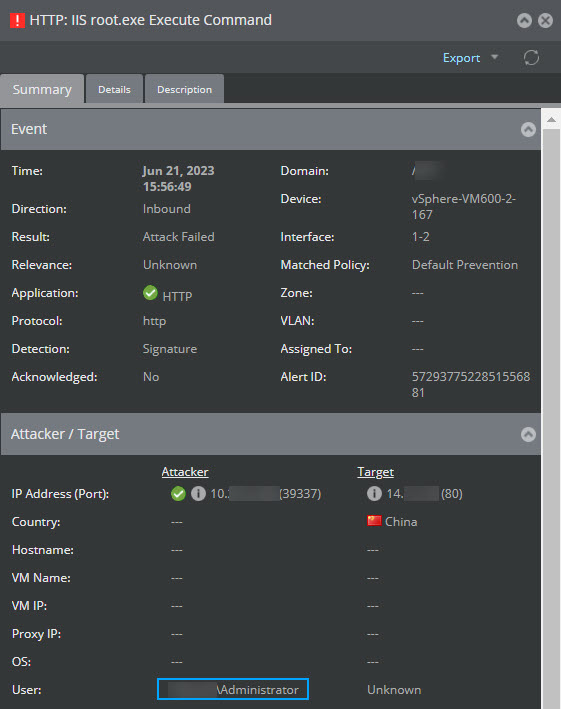Viewport: 561px width, 709px height.
Task: Click the red alert severity icon in title
Action: click(x=17, y=20)
